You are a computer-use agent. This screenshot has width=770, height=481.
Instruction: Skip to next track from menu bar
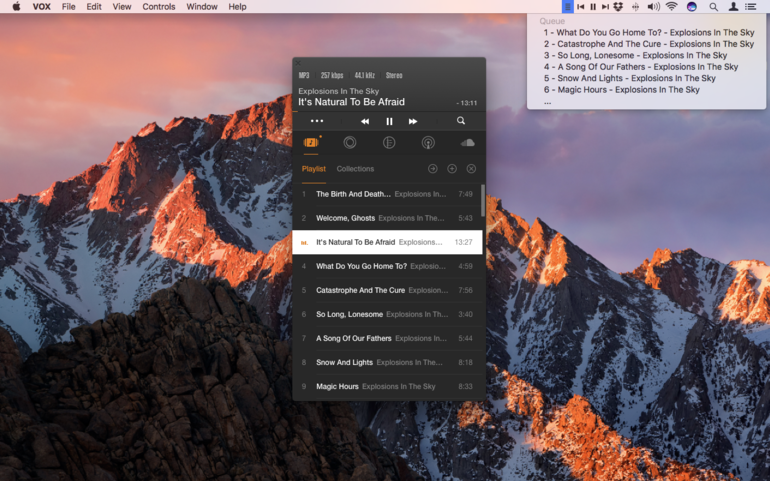click(605, 6)
